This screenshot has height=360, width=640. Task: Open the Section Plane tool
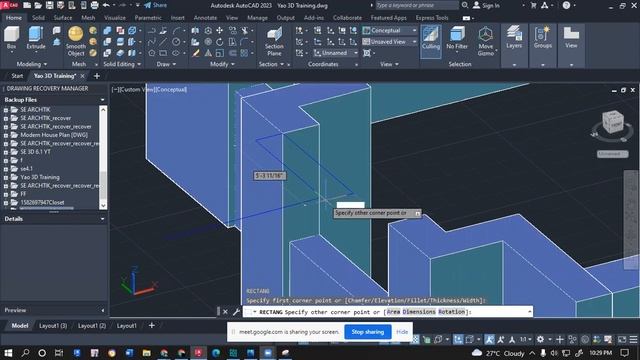(x=274, y=41)
